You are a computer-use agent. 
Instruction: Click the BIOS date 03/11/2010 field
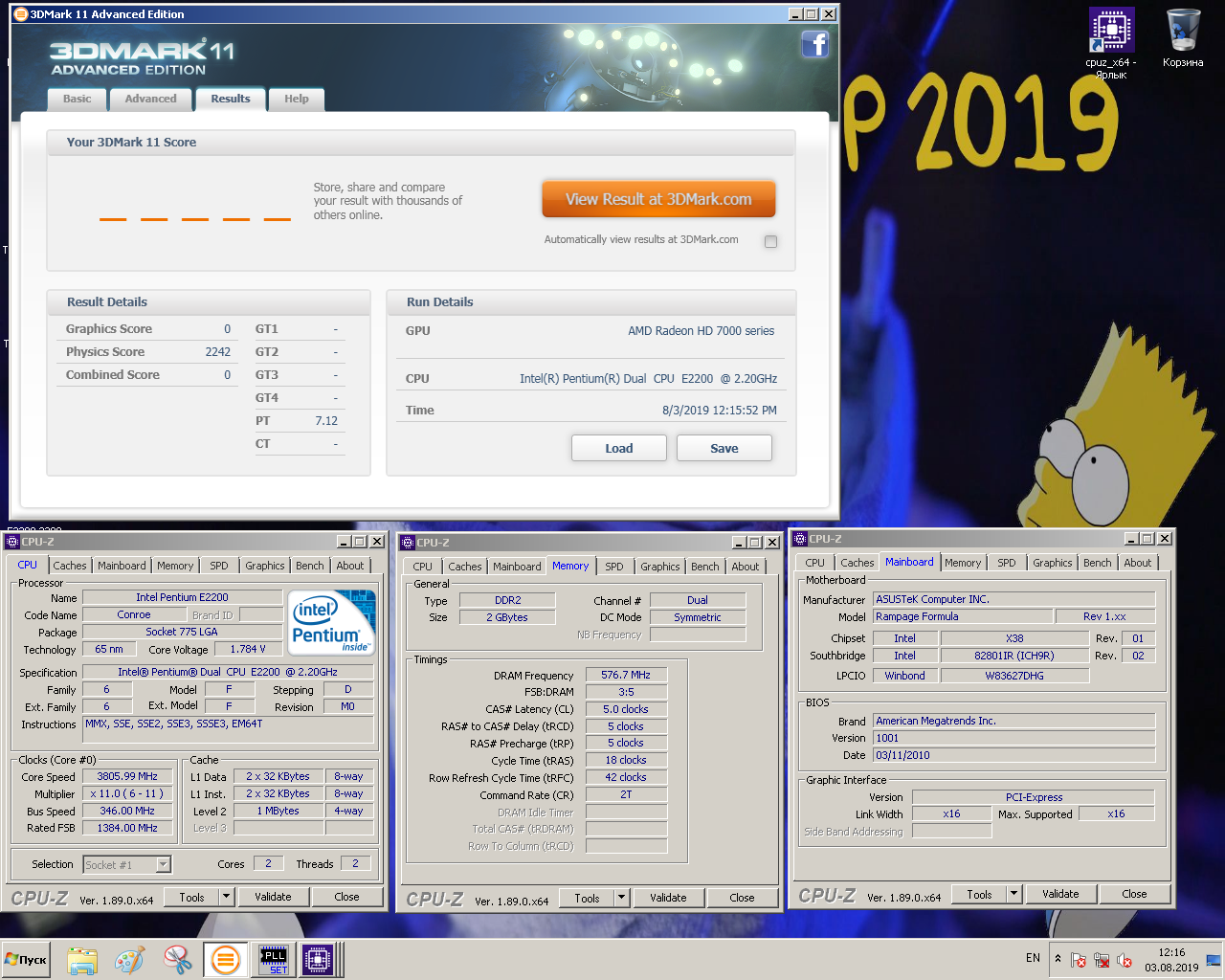coord(1013,755)
